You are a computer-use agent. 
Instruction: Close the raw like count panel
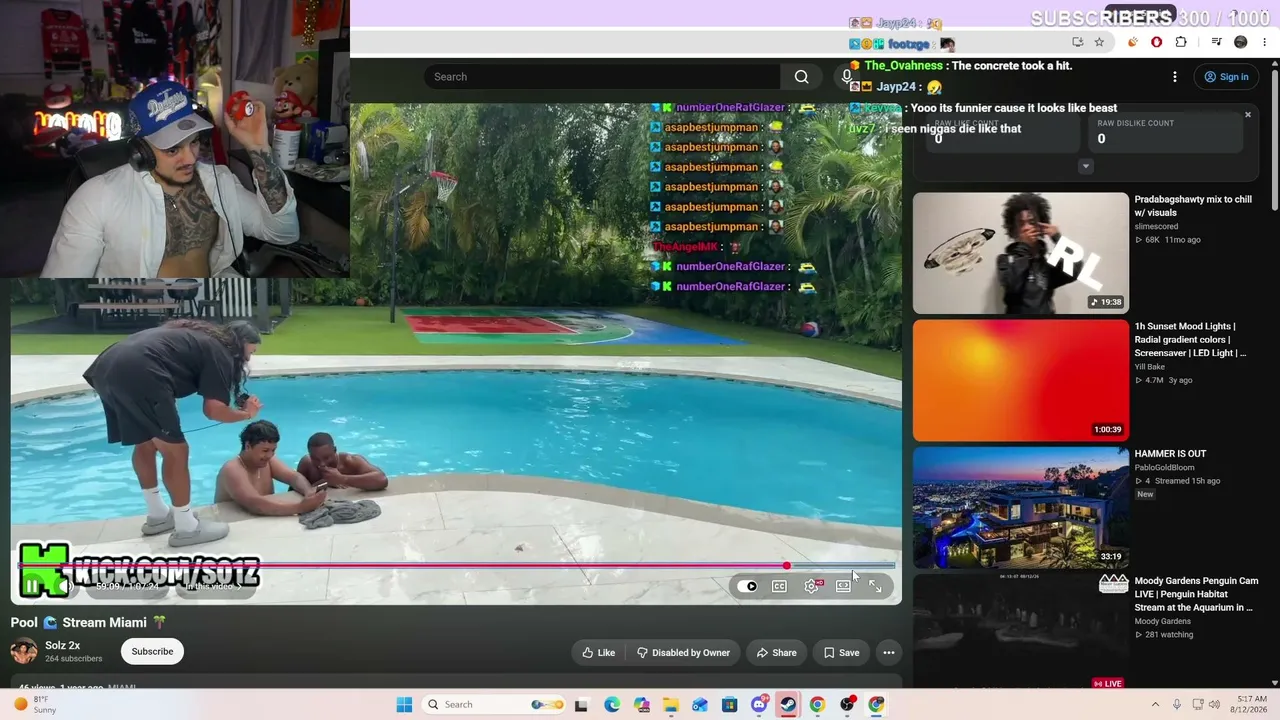pyautogui.click(x=1248, y=115)
